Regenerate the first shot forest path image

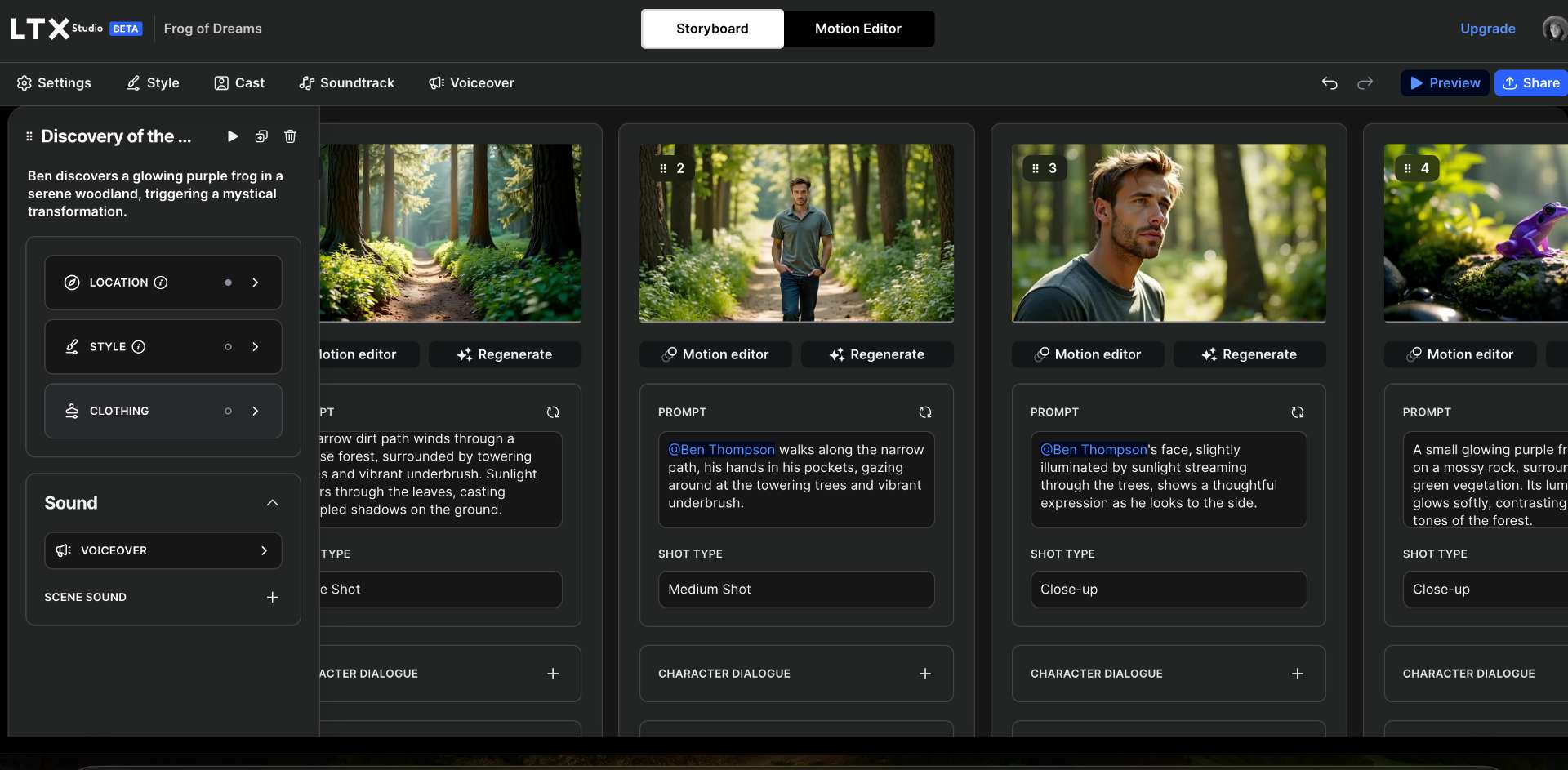(505, 354)
